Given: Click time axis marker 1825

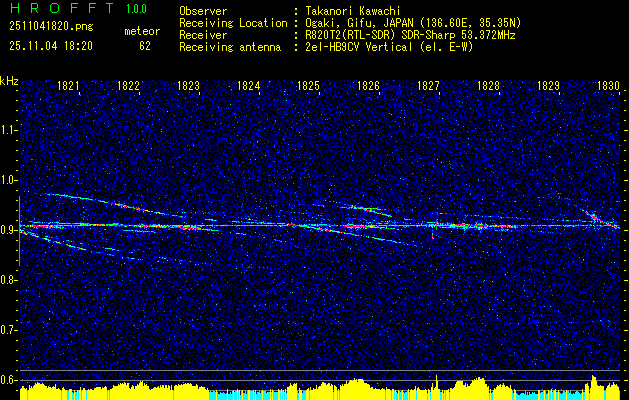Looking at the screenshot, I should pos(308,85).
